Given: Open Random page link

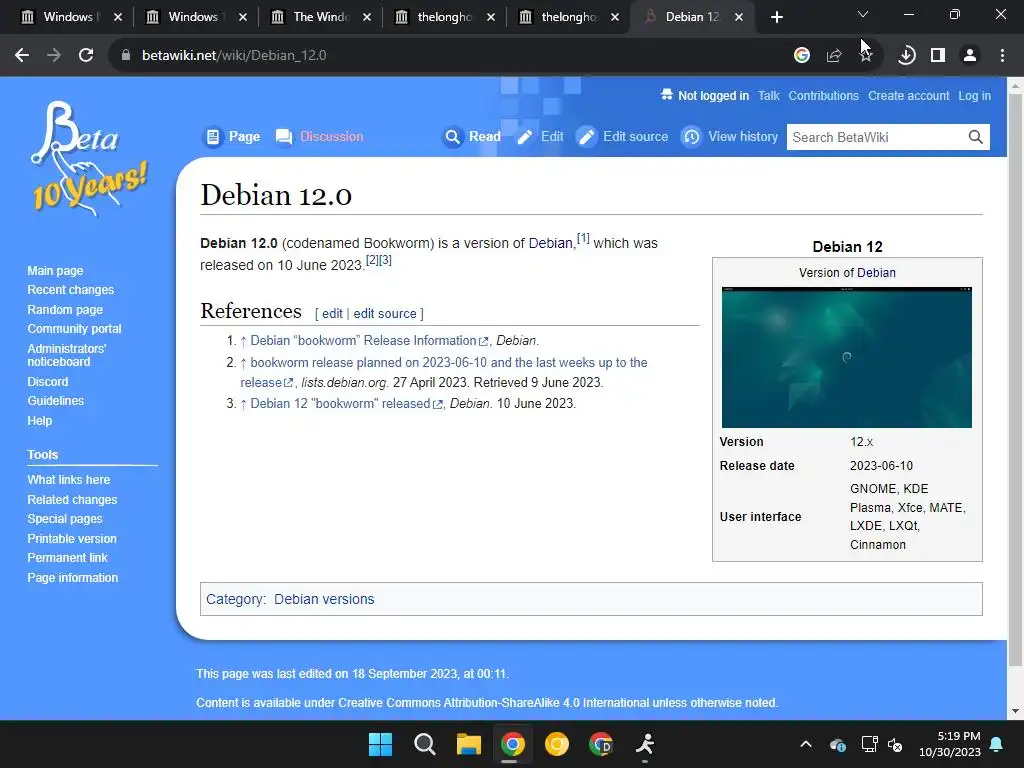Looking at the screenshot, I should [65, 310].
